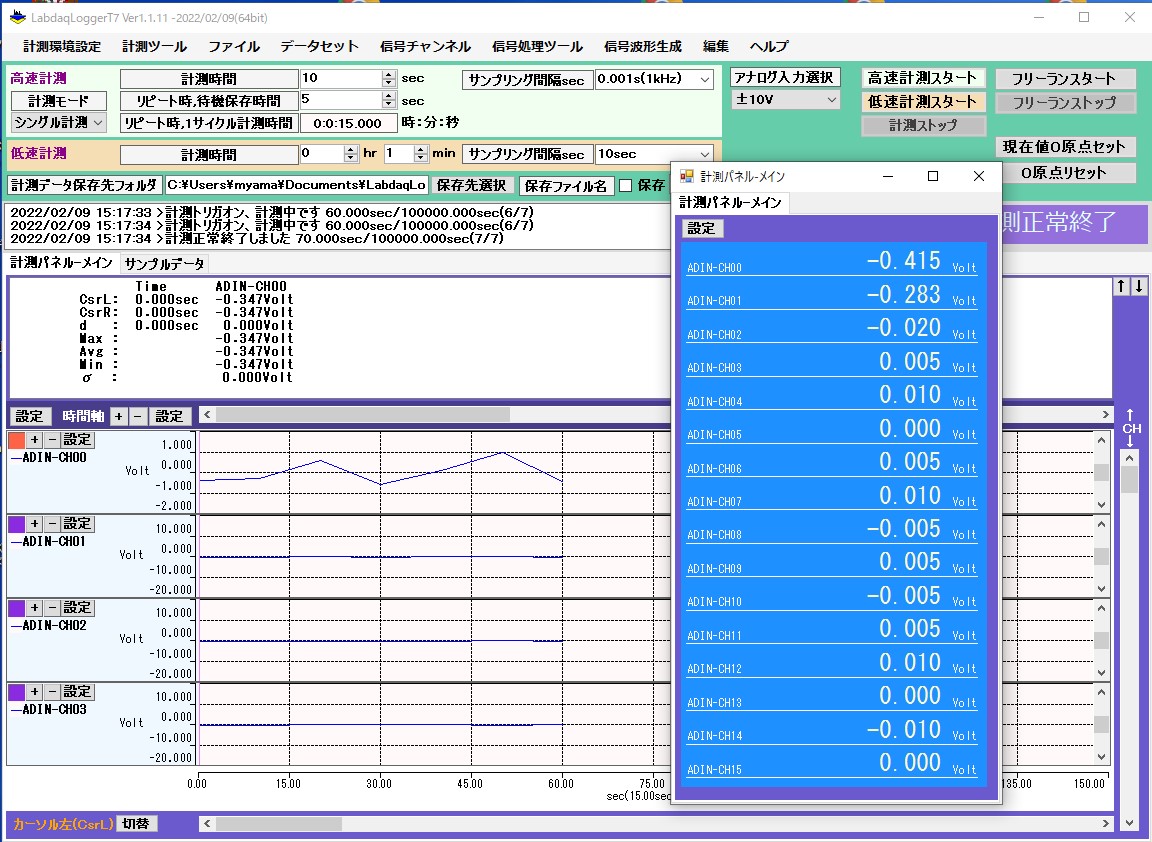Click the up stepper arrow for 計測時間 value 10
This screenshot has width=1152, height=842.
click(x=389, y=74)
